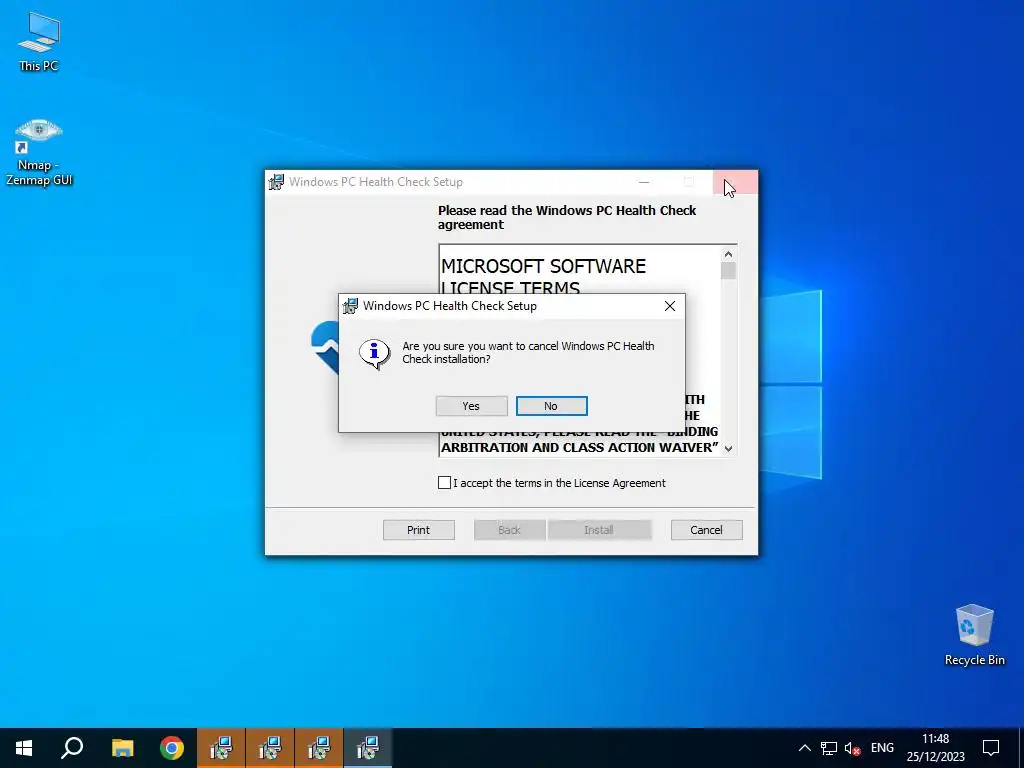Click the ENG language indicator
This screenshot has height=768, width=1024.
[882, 748]
